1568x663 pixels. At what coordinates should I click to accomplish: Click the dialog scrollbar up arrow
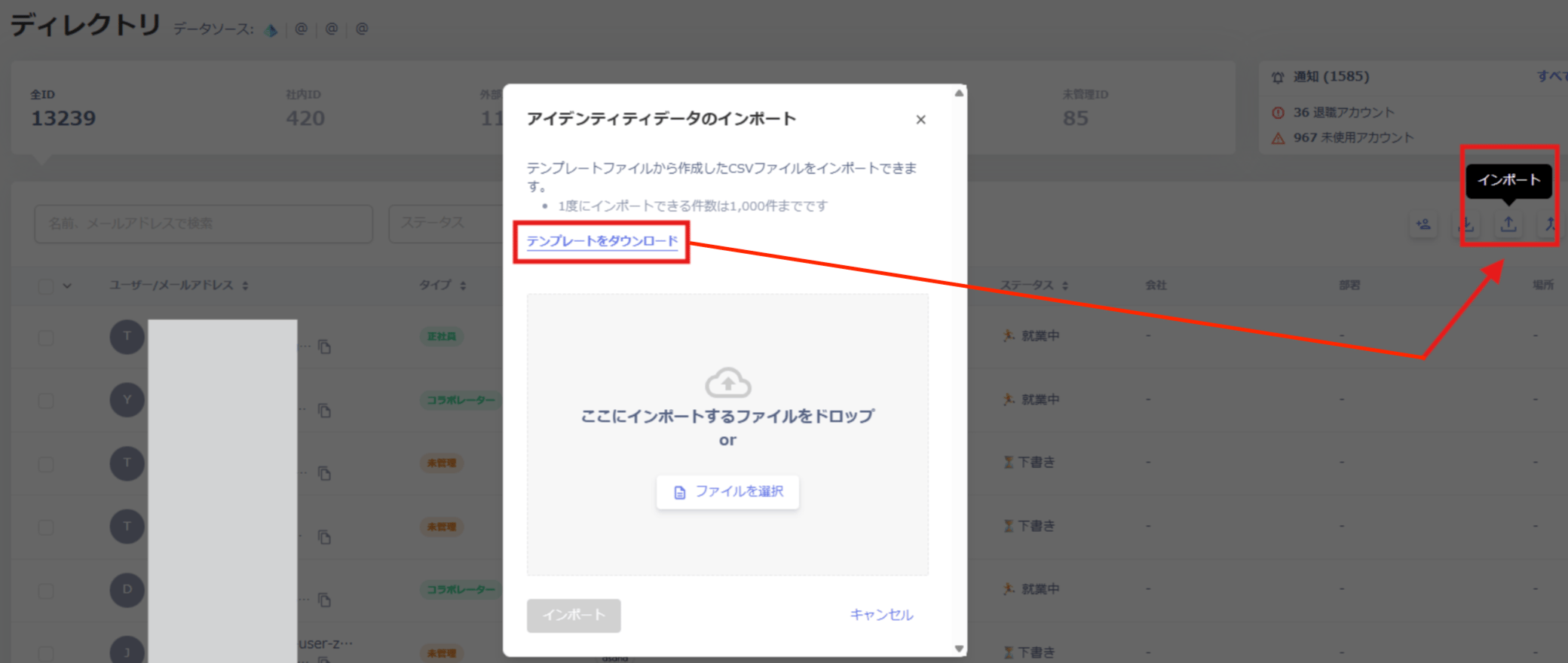click(x=959, y=93)
